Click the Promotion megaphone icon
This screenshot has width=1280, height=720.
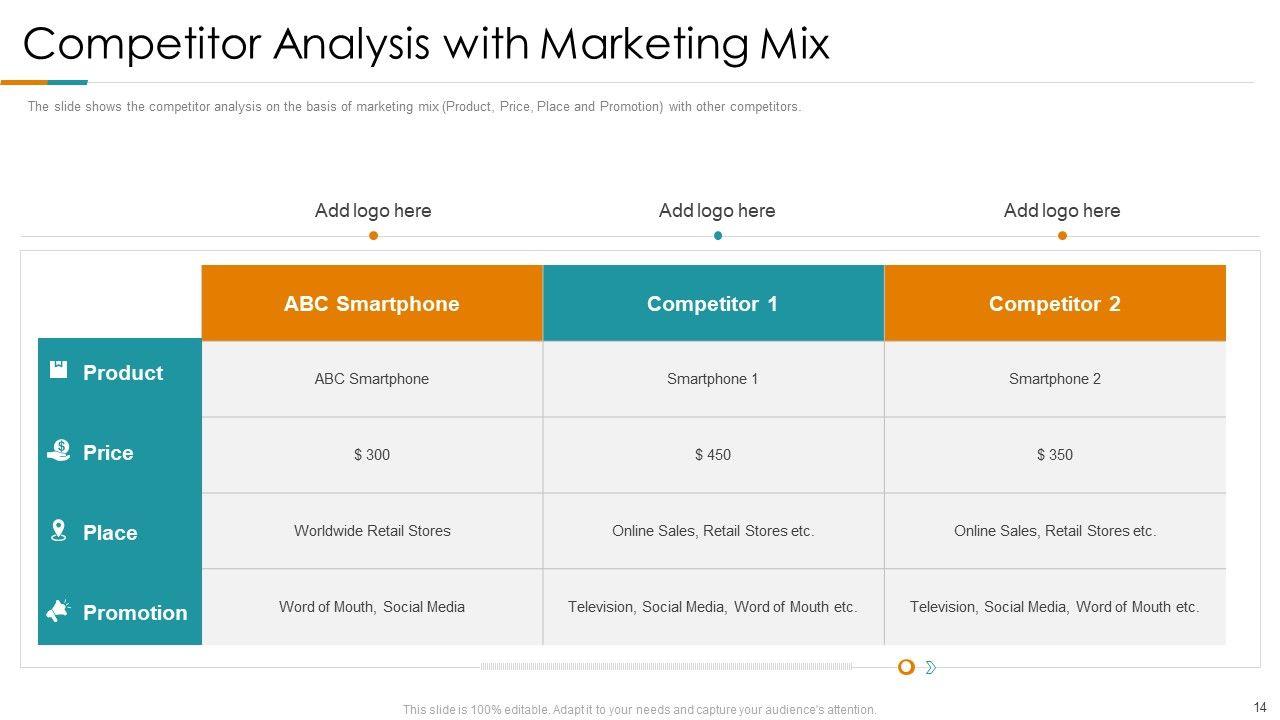point(58,610)
